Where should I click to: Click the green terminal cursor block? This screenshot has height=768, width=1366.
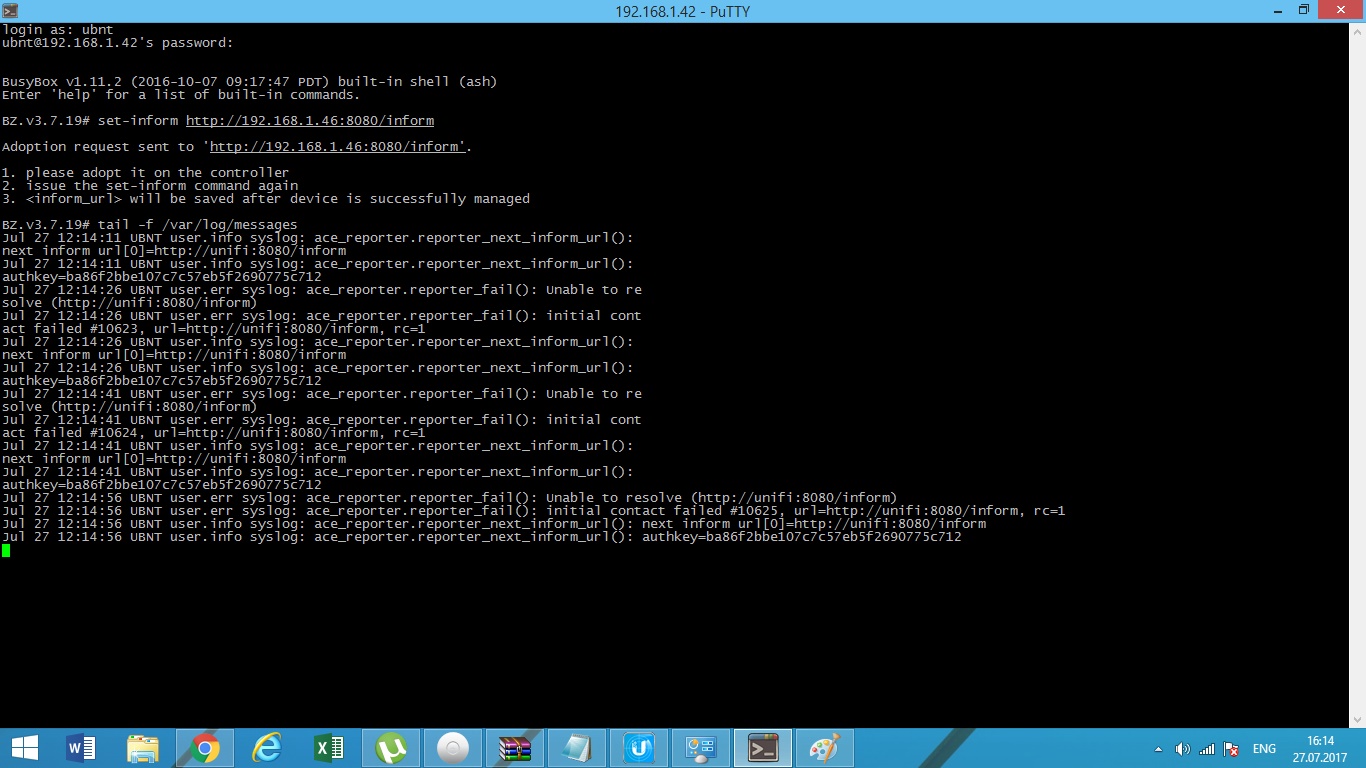(6, 550)
